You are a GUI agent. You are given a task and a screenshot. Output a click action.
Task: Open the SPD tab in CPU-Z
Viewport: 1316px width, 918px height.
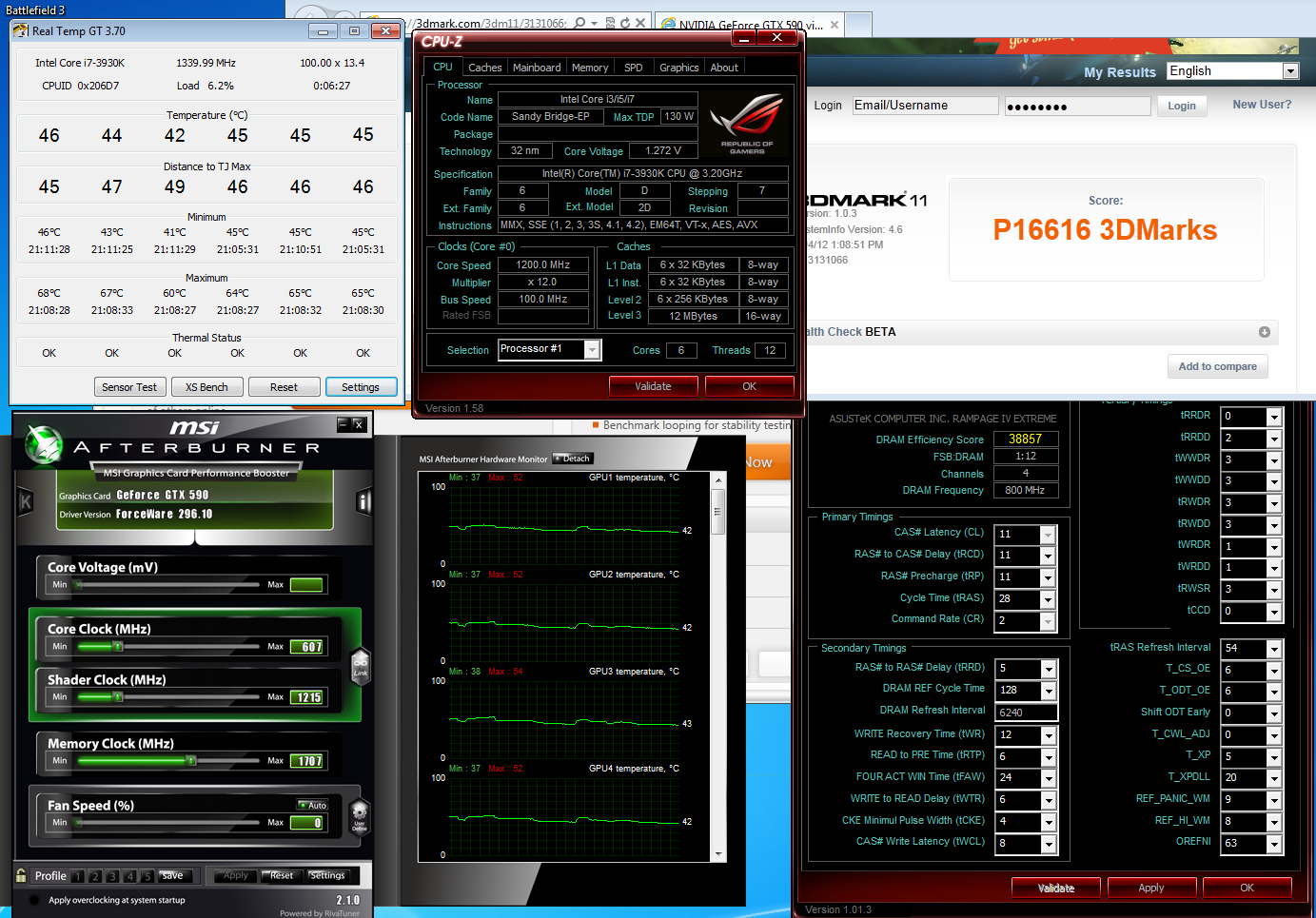pos(633,68)
